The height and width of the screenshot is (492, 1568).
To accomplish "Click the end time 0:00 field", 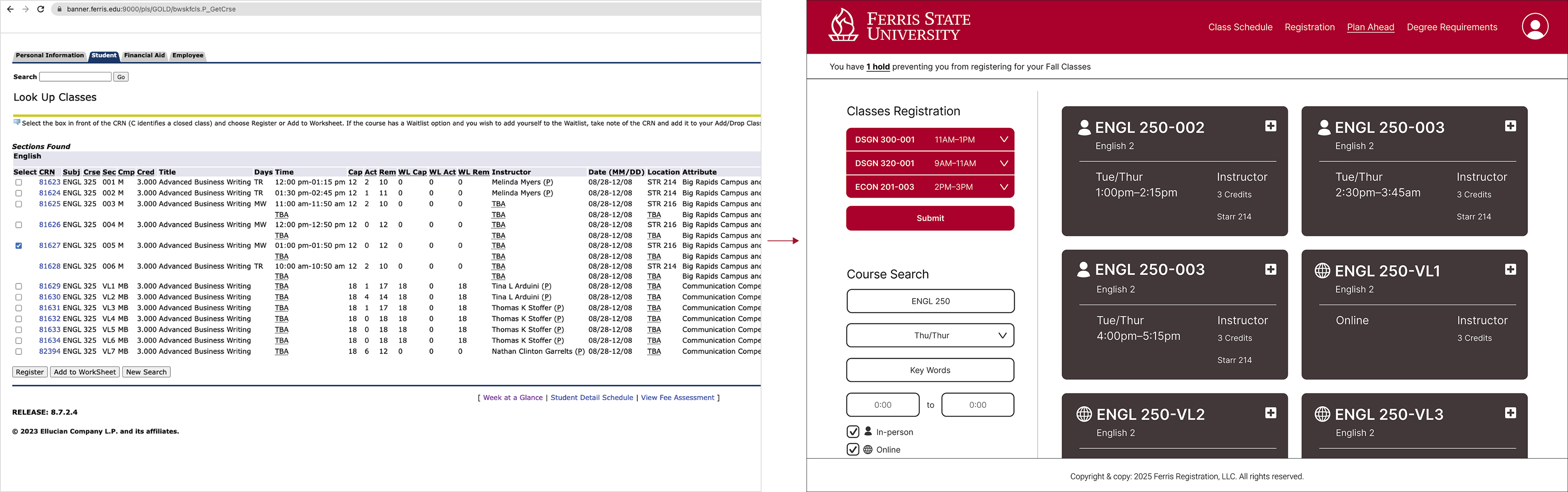I will [x=978, y=405].
